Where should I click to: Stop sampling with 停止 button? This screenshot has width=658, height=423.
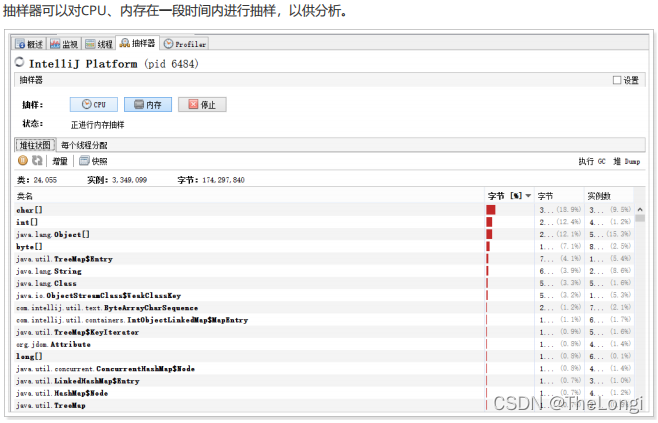(202, 104)
